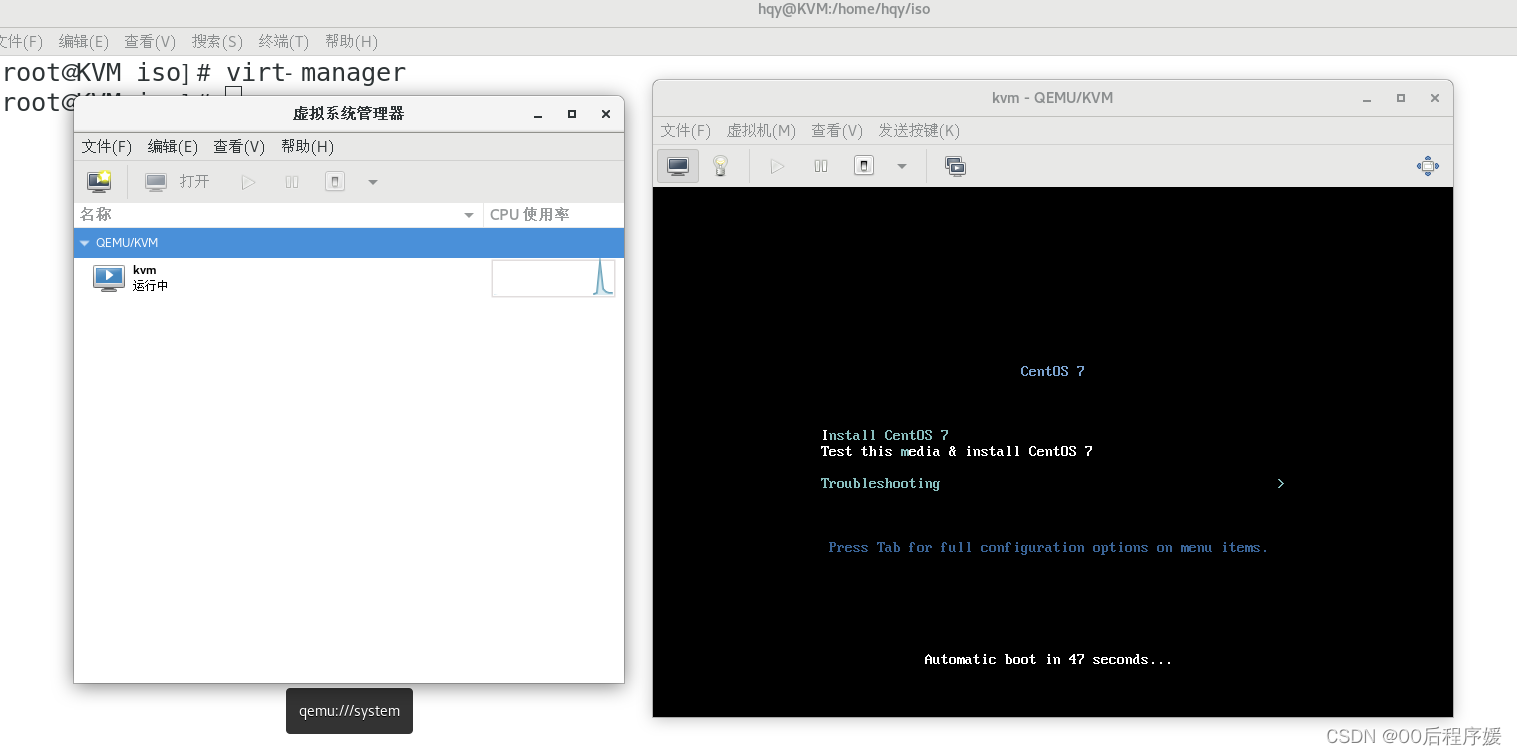Open 查看(V) menu in Virtual Machine Manager

(x=239, y=146)
